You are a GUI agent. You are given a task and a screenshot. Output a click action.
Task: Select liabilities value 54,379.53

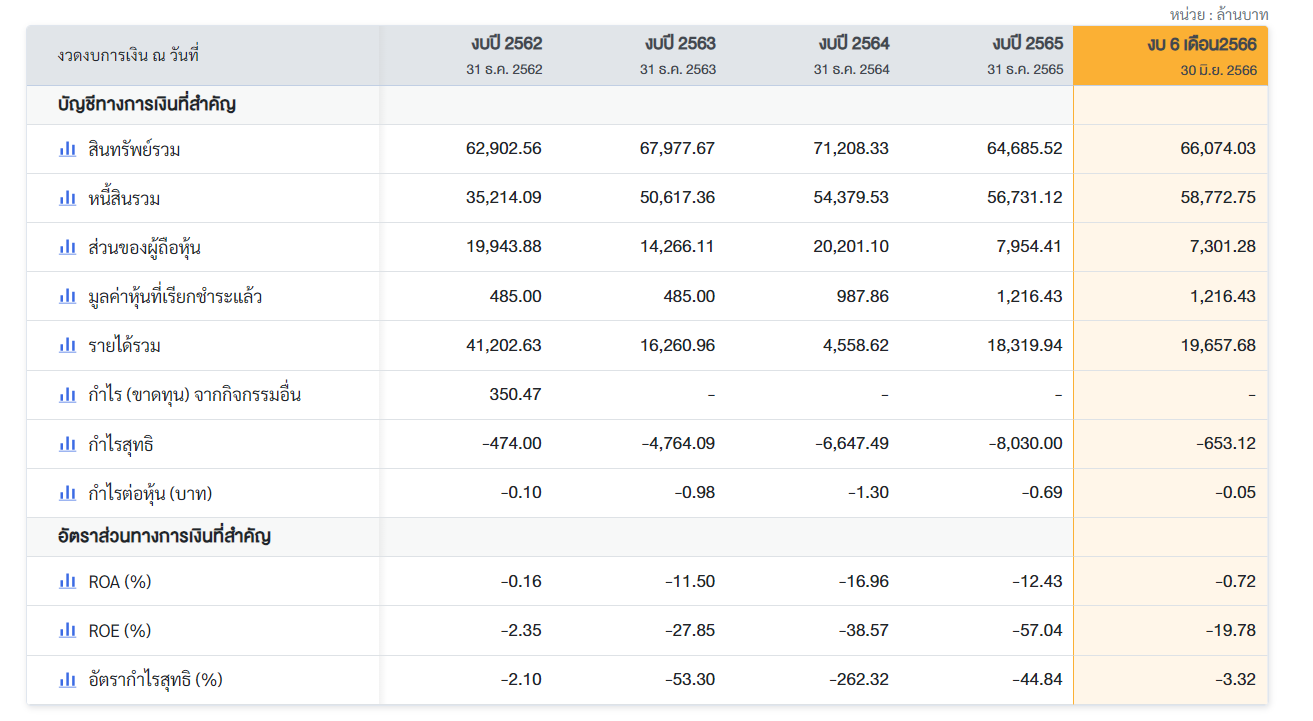coord(851,198)
